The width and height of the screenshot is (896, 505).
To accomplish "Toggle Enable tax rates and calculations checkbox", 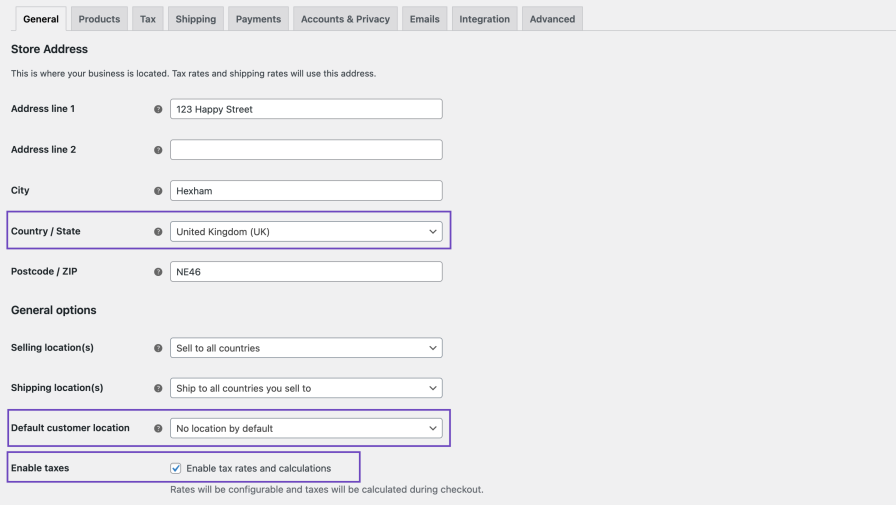I will [176, 468].
